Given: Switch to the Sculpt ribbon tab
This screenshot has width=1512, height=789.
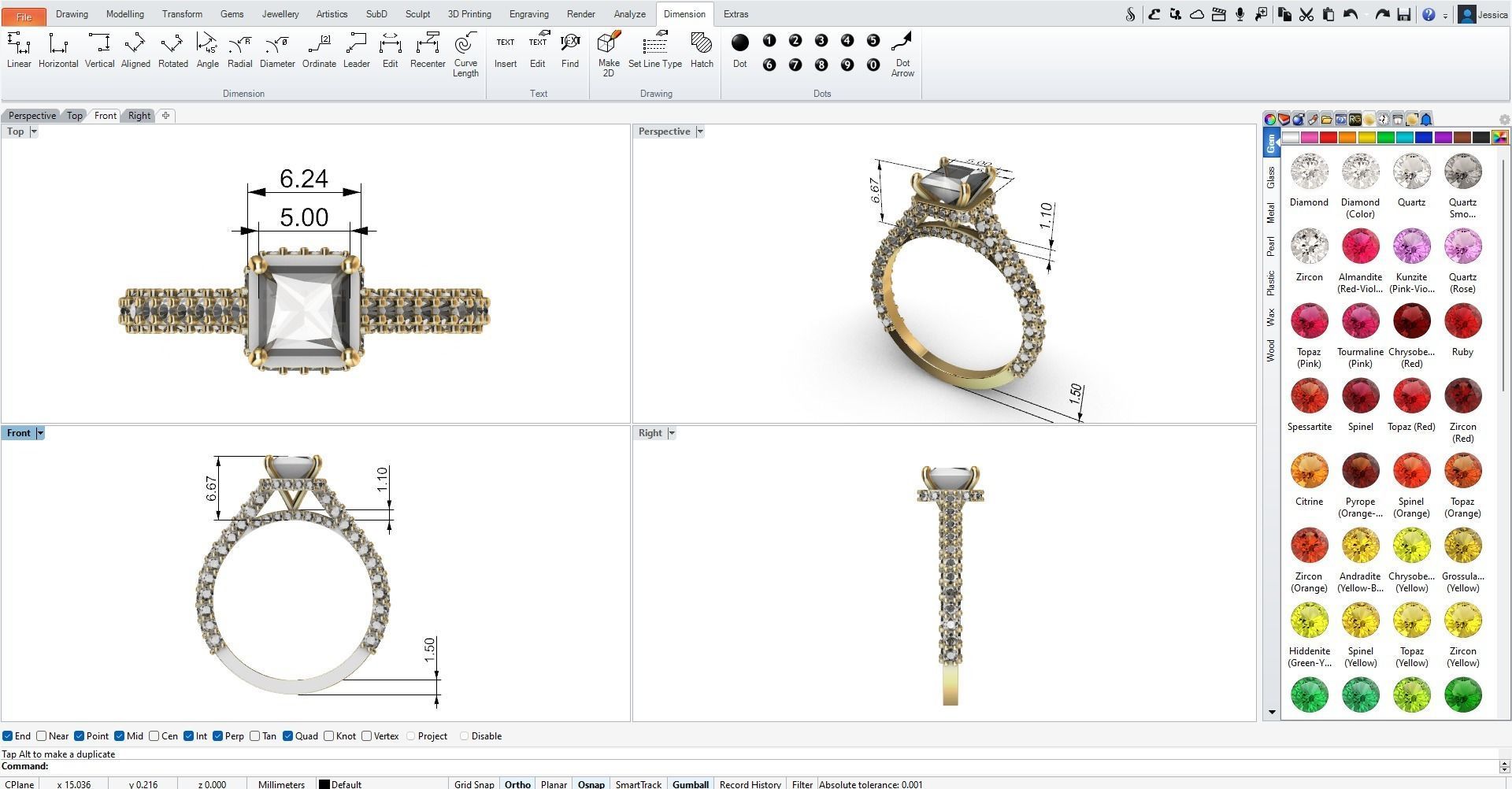Looking at the screenshot, I should (x=417, y=14).
